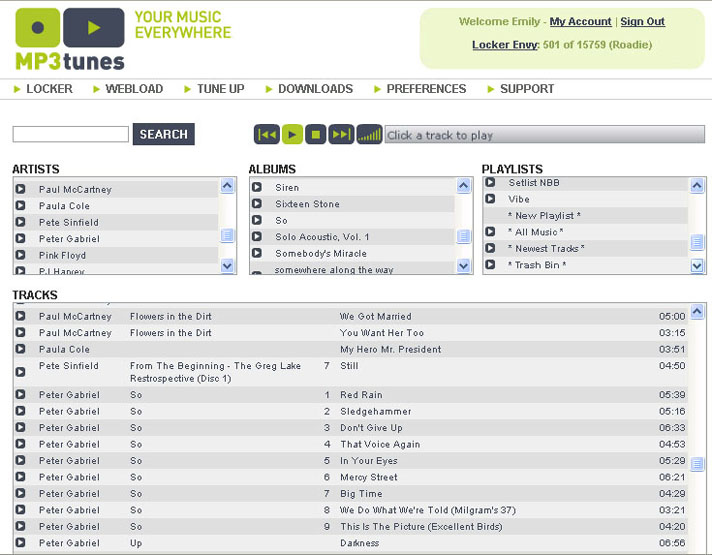Click play icon next to album So
This screenshot has width=712, height=555.
(x=257, y=220)
